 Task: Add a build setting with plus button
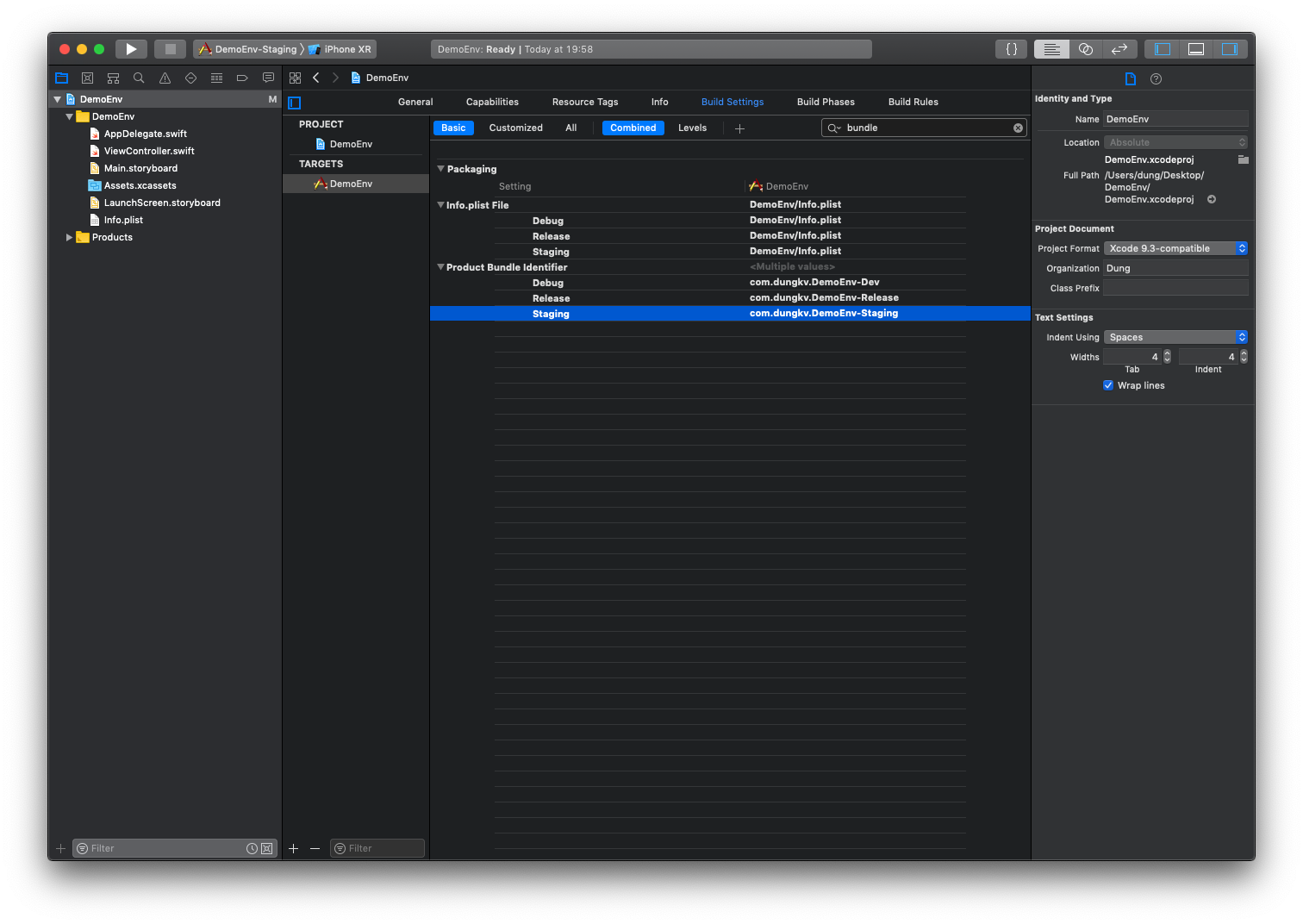(739, 128)
